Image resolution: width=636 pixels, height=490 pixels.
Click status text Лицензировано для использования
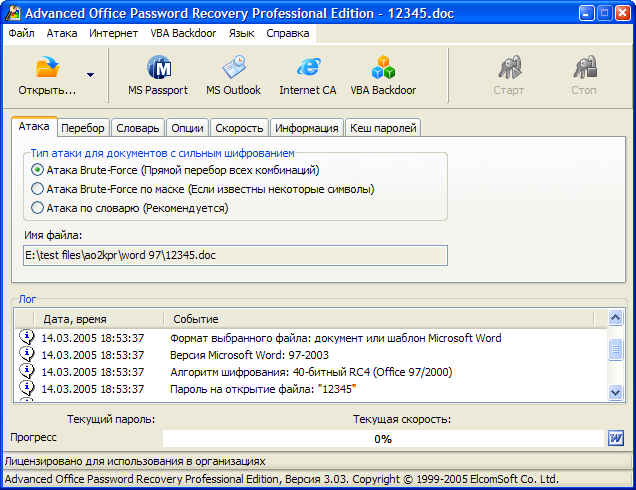pos(135,461)
